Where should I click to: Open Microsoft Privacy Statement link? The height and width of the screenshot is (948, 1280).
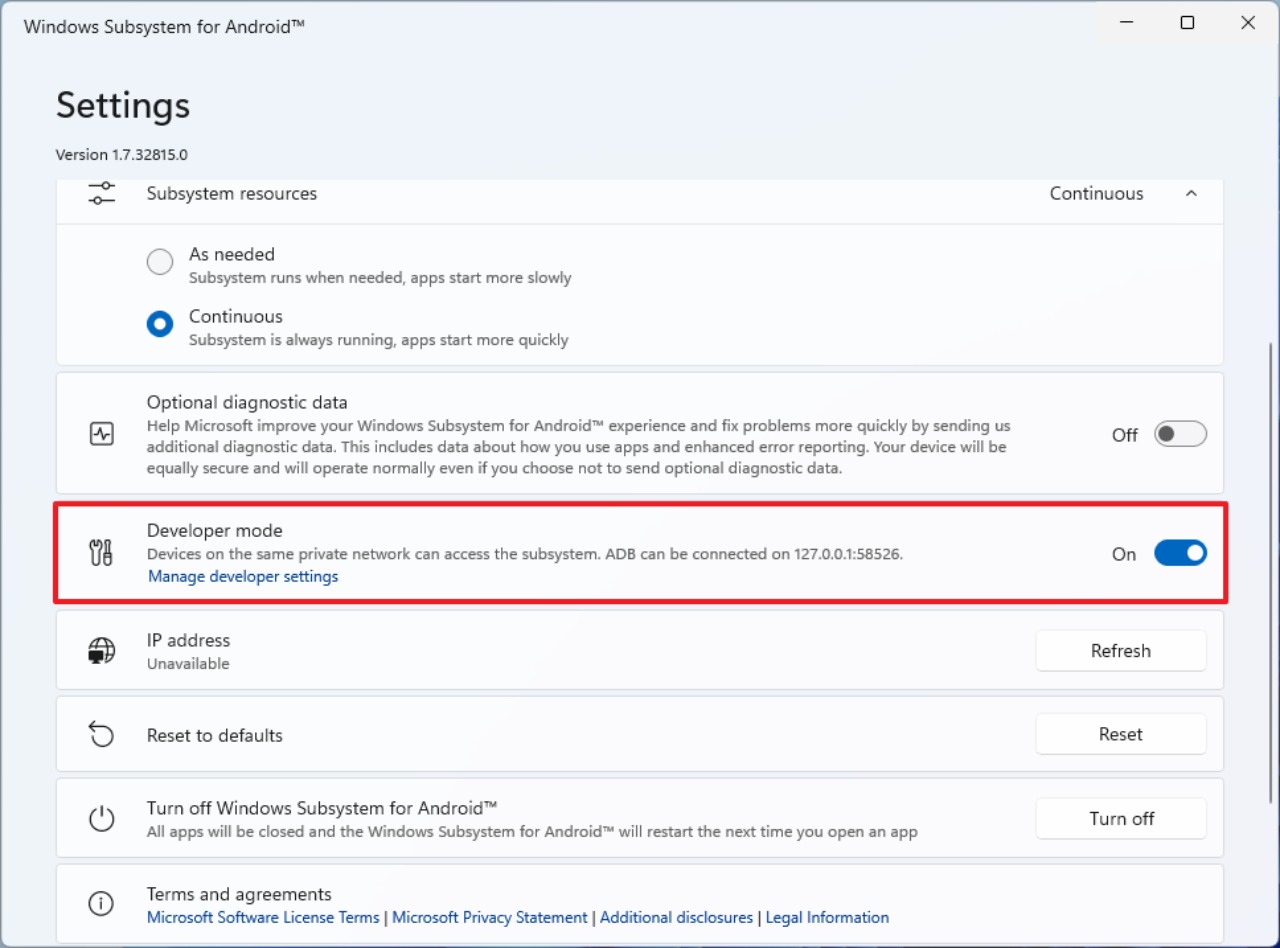pos(490,918)
